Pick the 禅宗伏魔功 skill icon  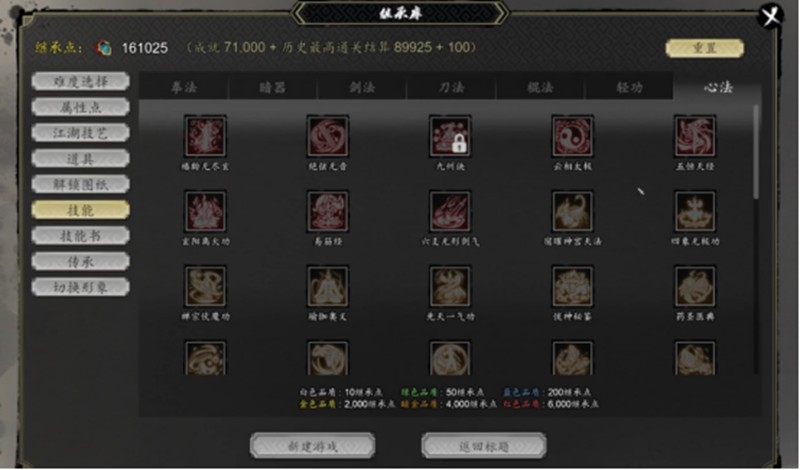pos(205,286)
